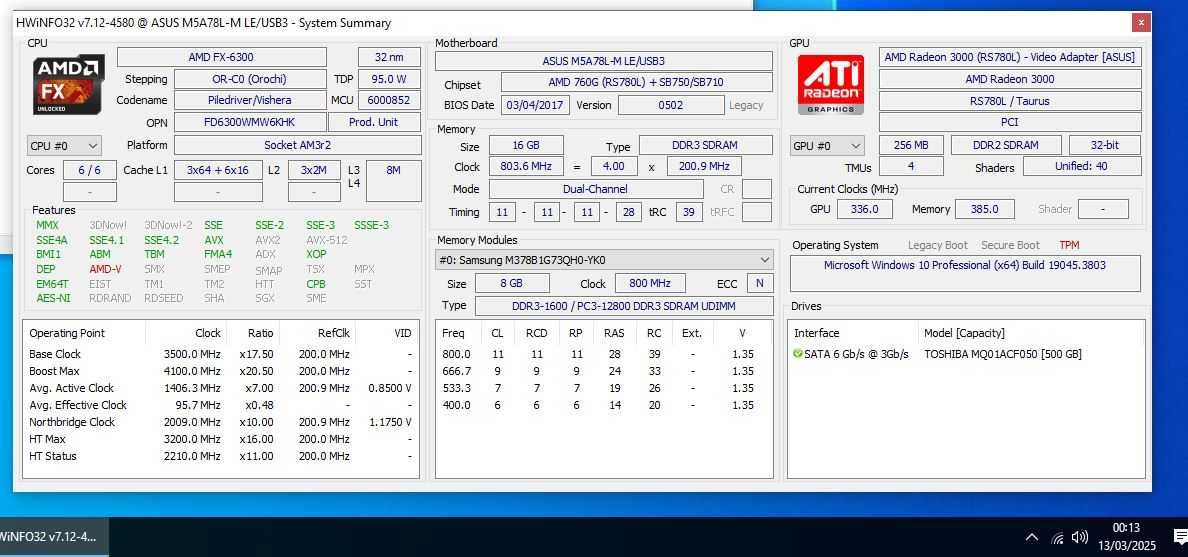The width and height of the screenshot is (1188, 557).
Task: Open the GPU #0 selector dropdown
Action: (827, 146)
